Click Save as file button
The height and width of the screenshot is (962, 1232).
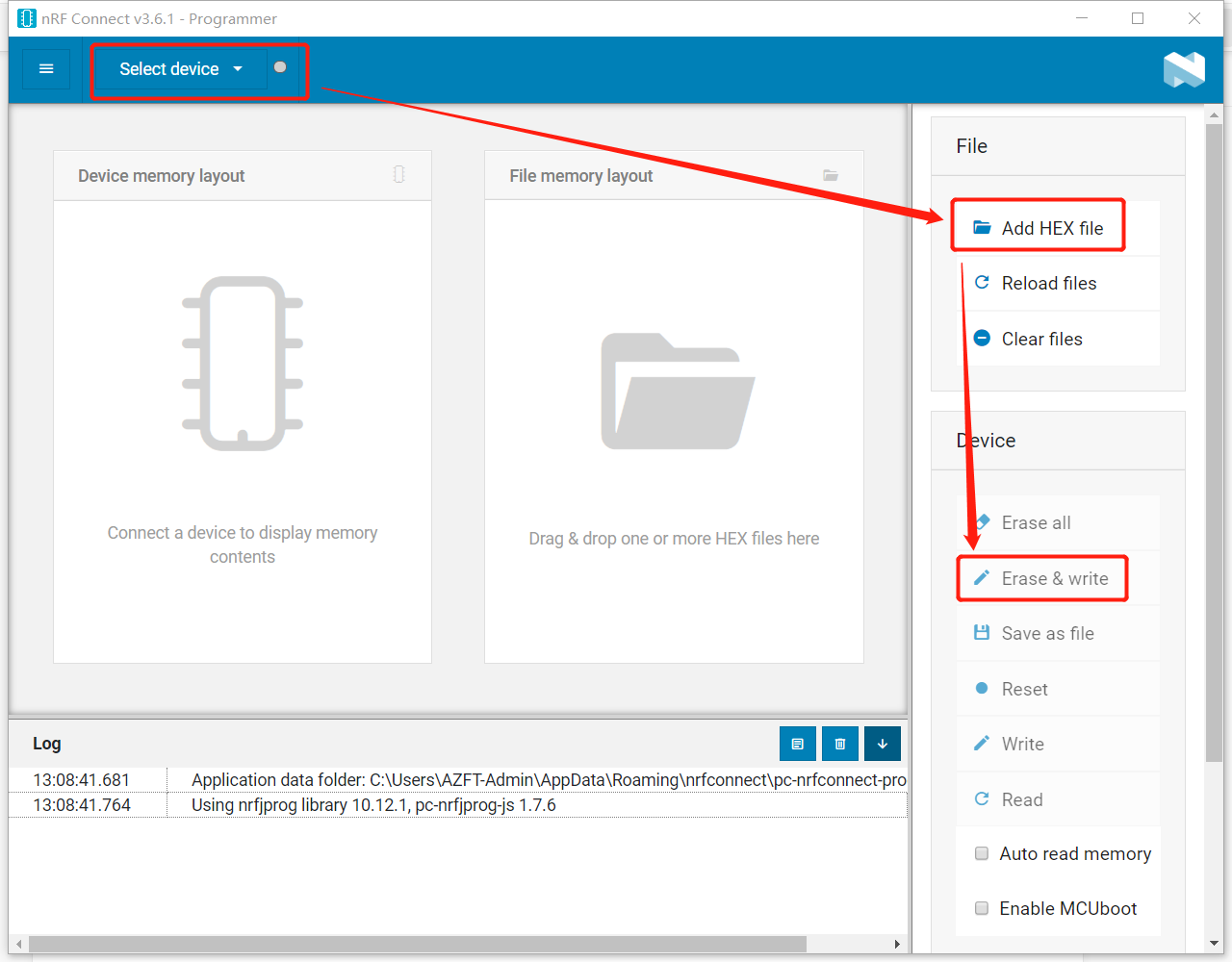[1058, 633]
